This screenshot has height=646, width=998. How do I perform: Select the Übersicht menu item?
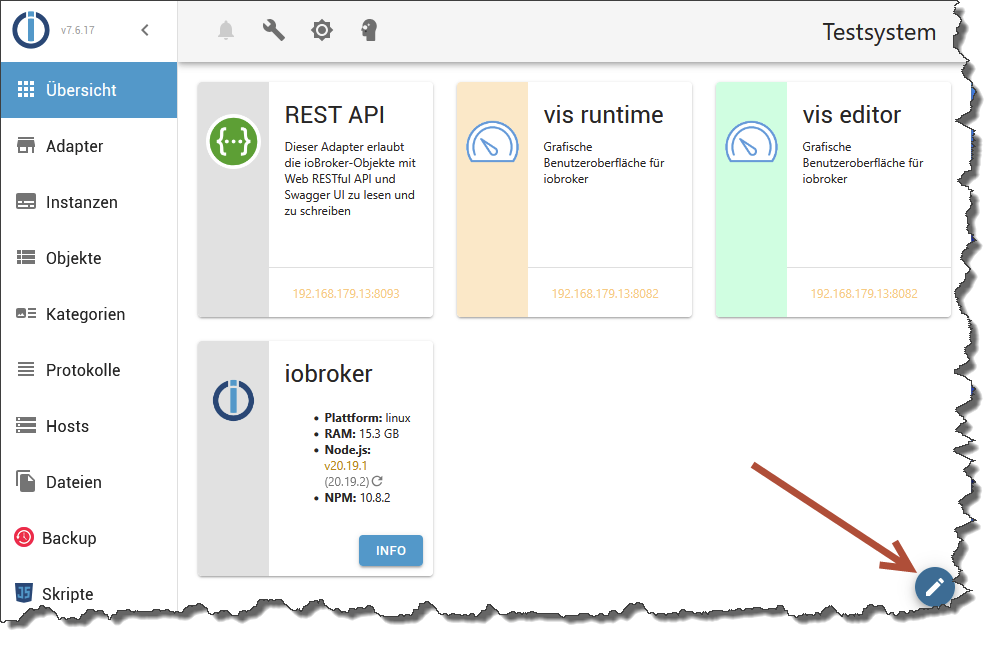88,90
